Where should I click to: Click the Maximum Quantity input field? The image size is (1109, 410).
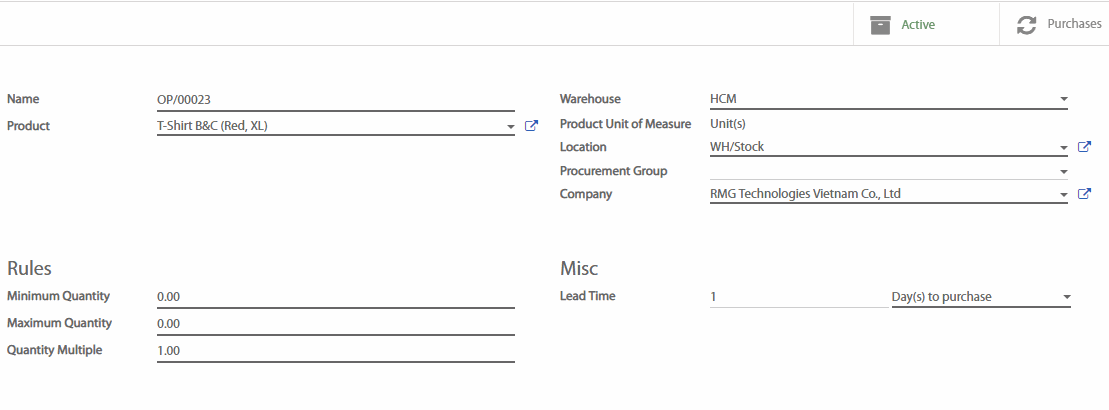click(335, 324)
